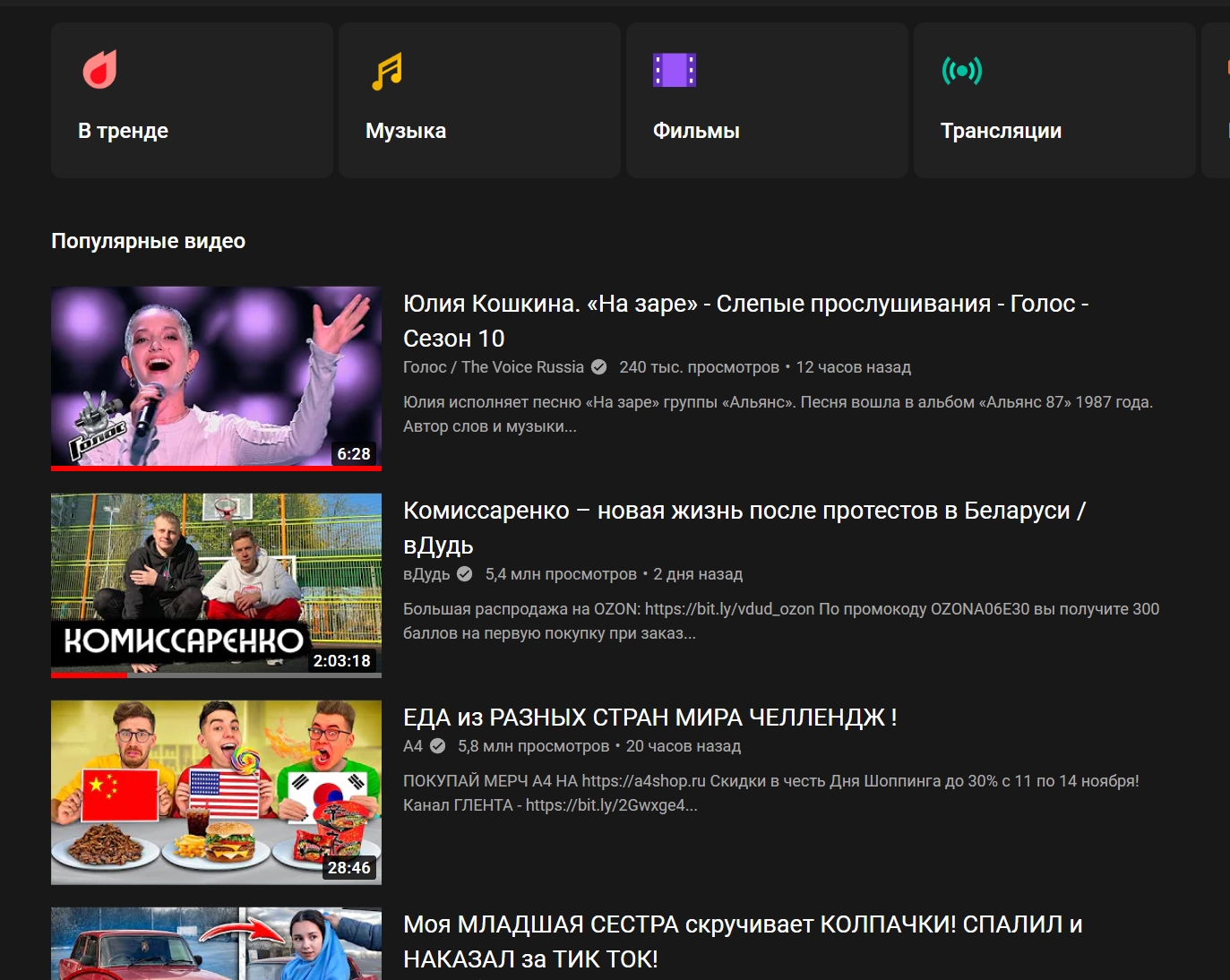Click the green live broadcast icon
The image size is (1230, 980).
click(x=961, y=70)
